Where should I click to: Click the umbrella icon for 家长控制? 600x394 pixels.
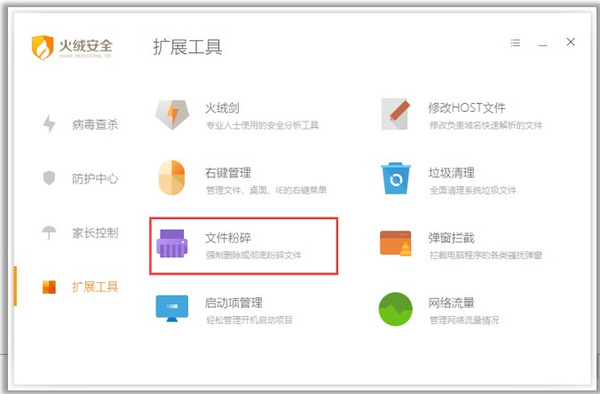coord(49,232)
